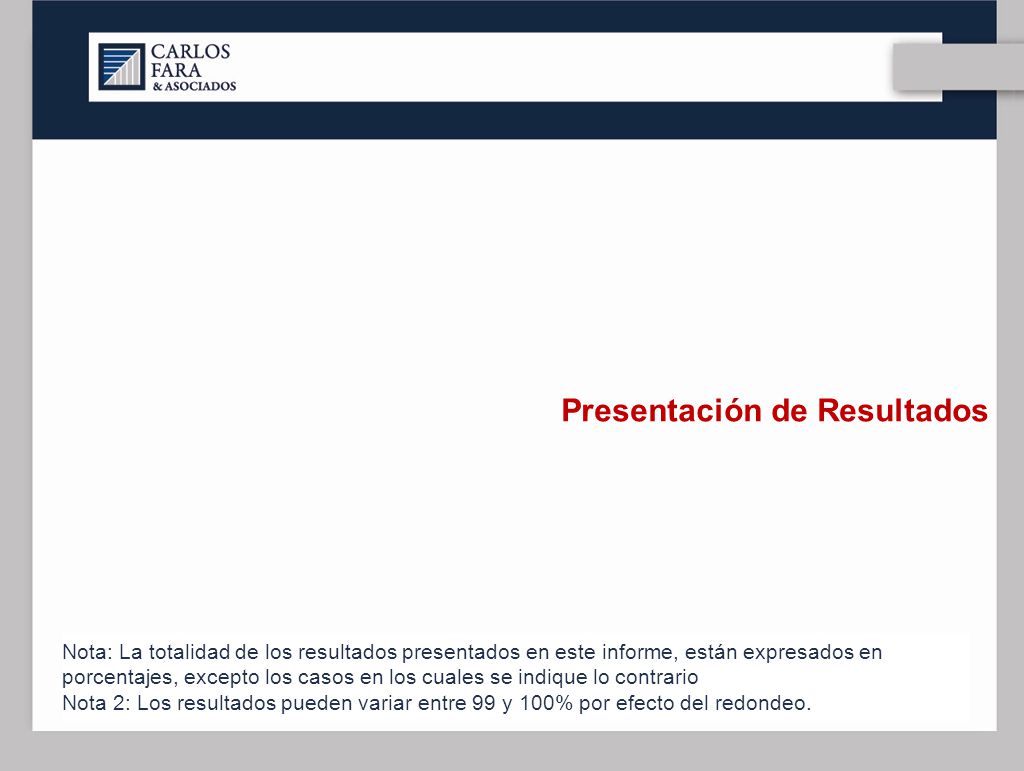Click the 'Nota 2: Los resultados pueden variar' line
This screenshot has width=1024, height=771.
click(x=436, y=703)
